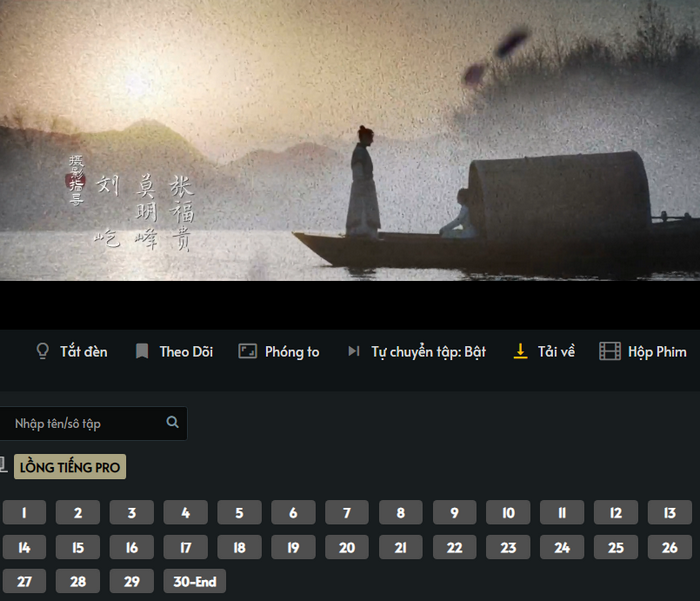The width and height of the screenshot is (700, 601).
Task: Open episode 15
Action: [78, 547]
